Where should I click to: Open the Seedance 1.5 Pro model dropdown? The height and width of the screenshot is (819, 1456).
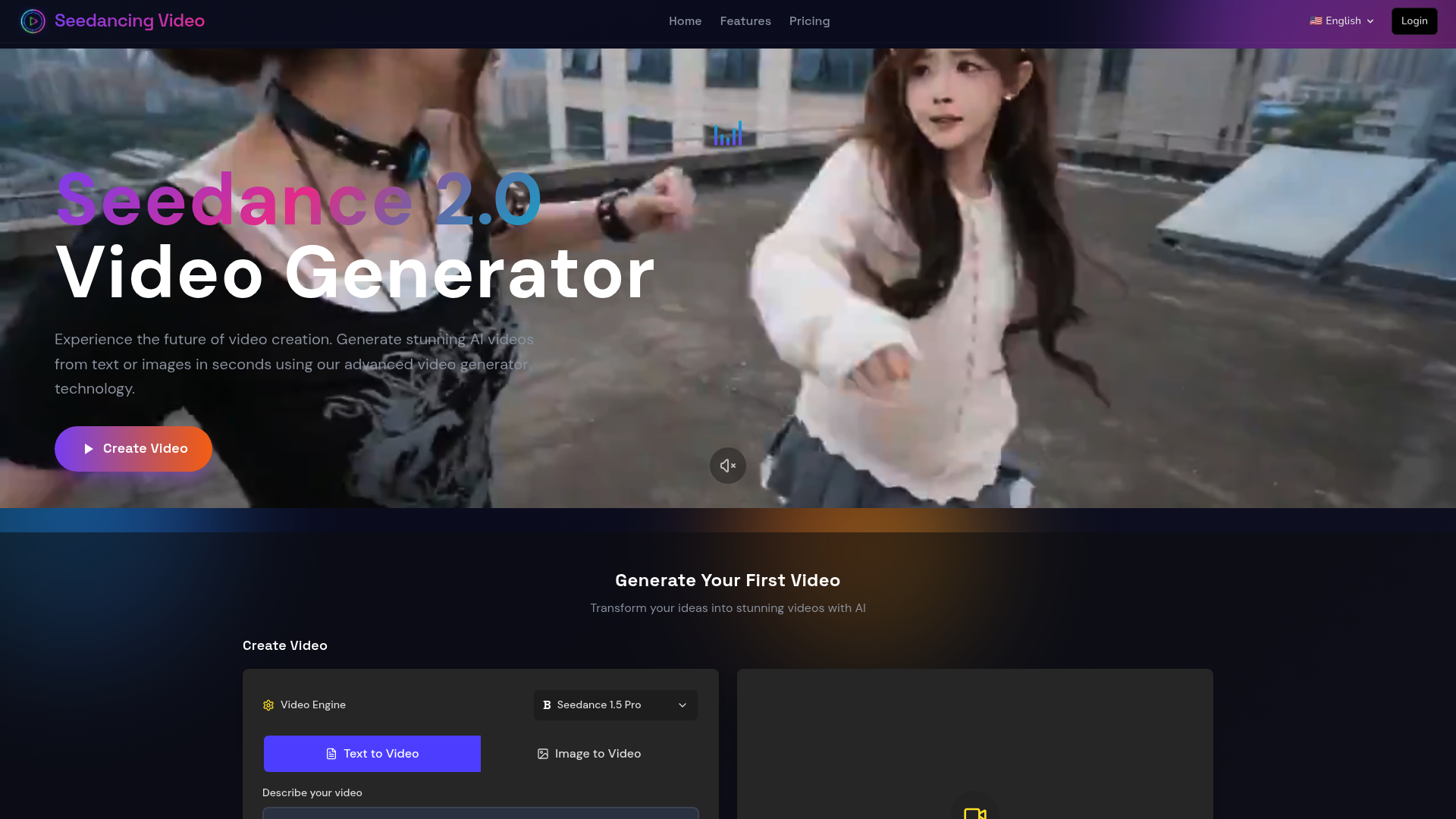615,704
